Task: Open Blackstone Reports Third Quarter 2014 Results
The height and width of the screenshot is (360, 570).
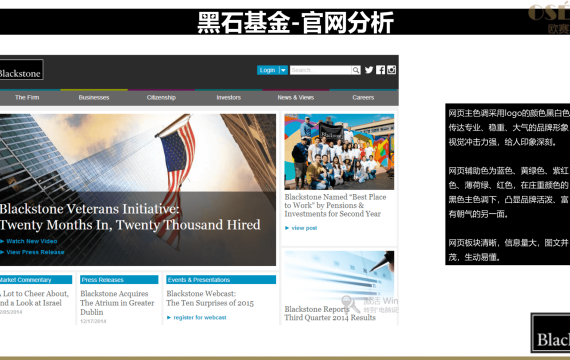Action: pos(330,313)
